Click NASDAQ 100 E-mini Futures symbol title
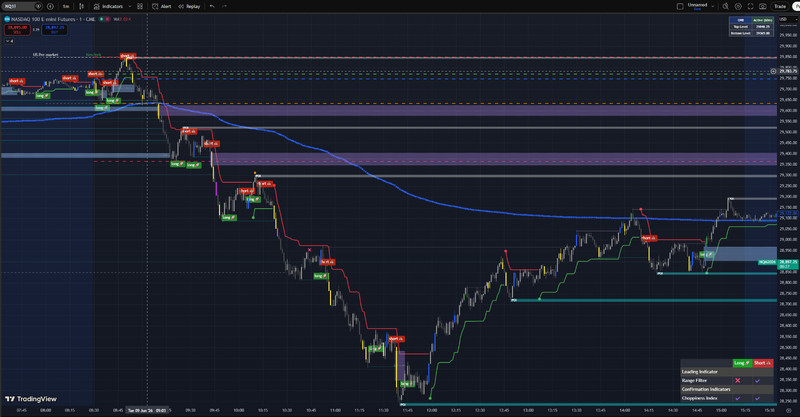This screenshot has width=800, height=417. pos(54,19)
